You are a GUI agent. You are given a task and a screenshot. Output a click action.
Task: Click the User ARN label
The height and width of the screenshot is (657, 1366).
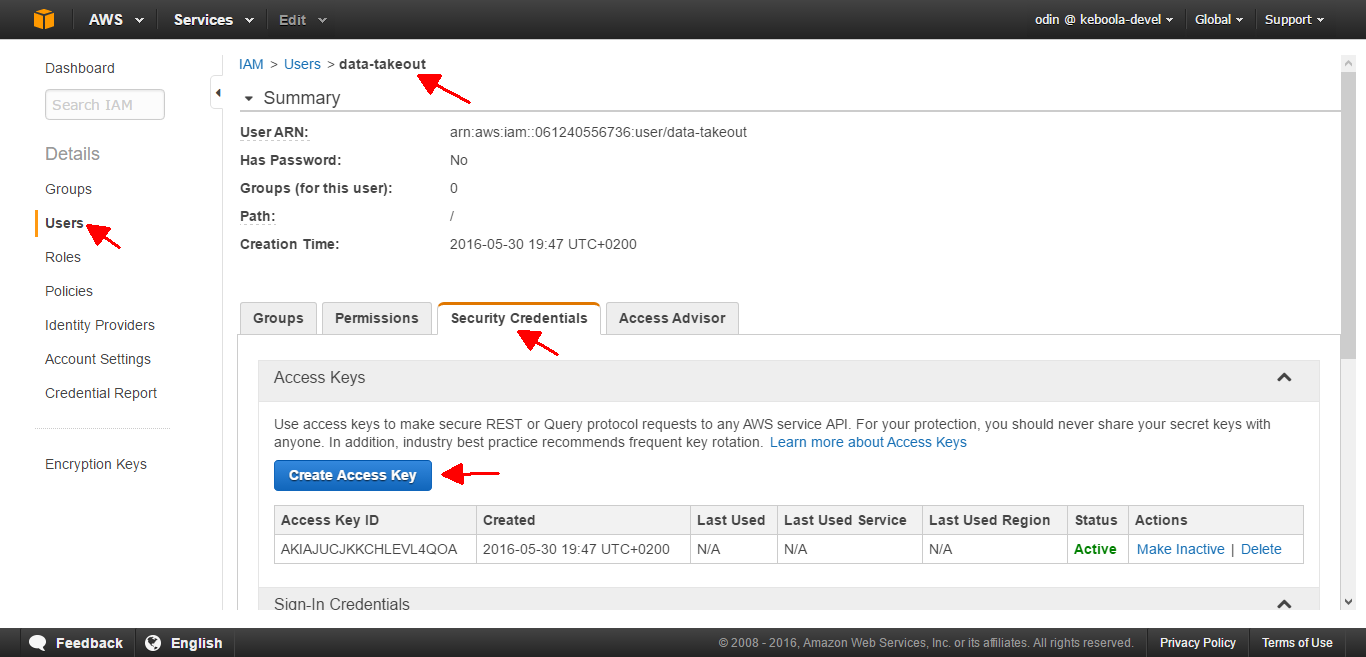click(274, 132)
